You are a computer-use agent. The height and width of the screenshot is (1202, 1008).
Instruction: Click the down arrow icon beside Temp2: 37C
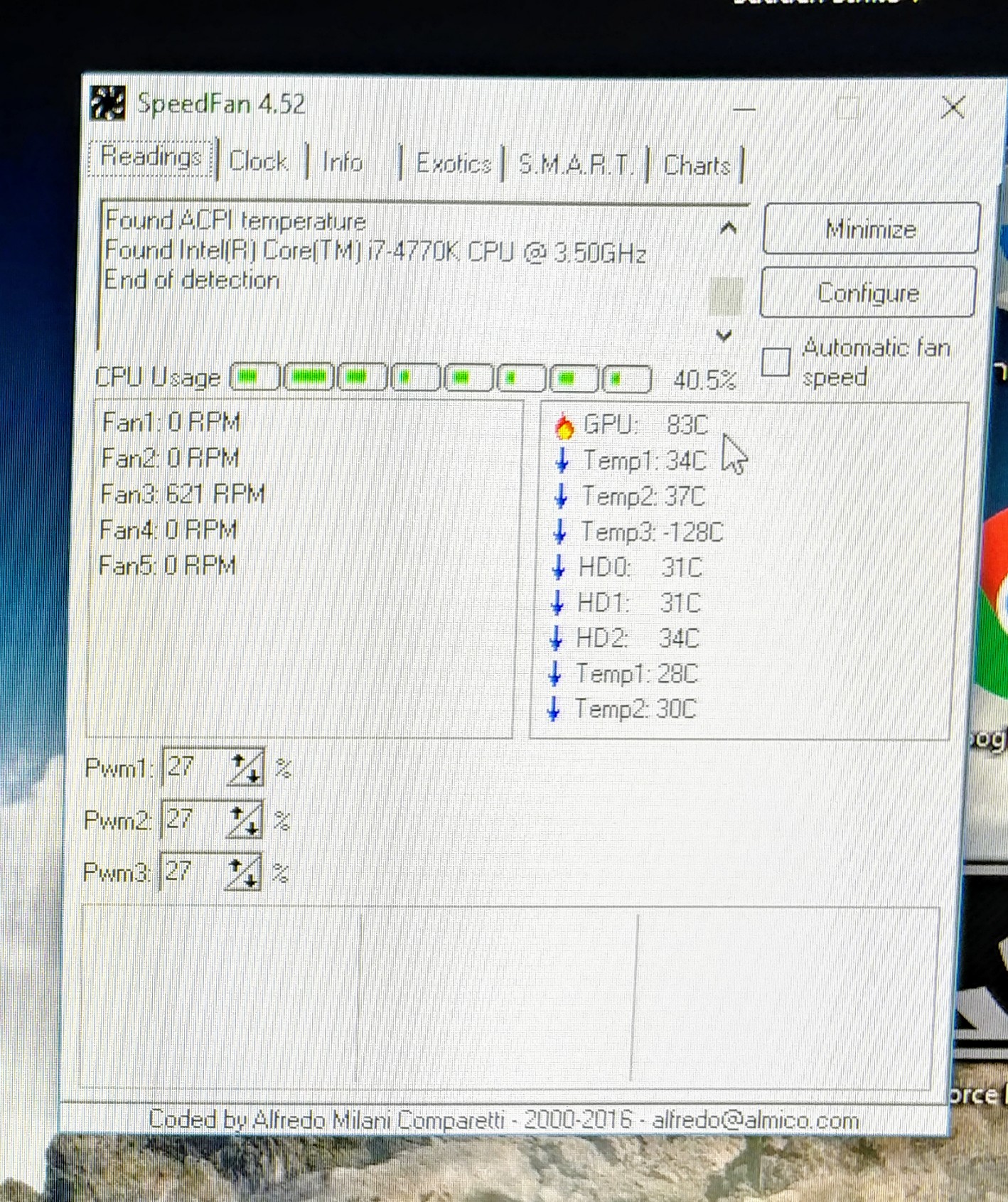click(561, 495)
